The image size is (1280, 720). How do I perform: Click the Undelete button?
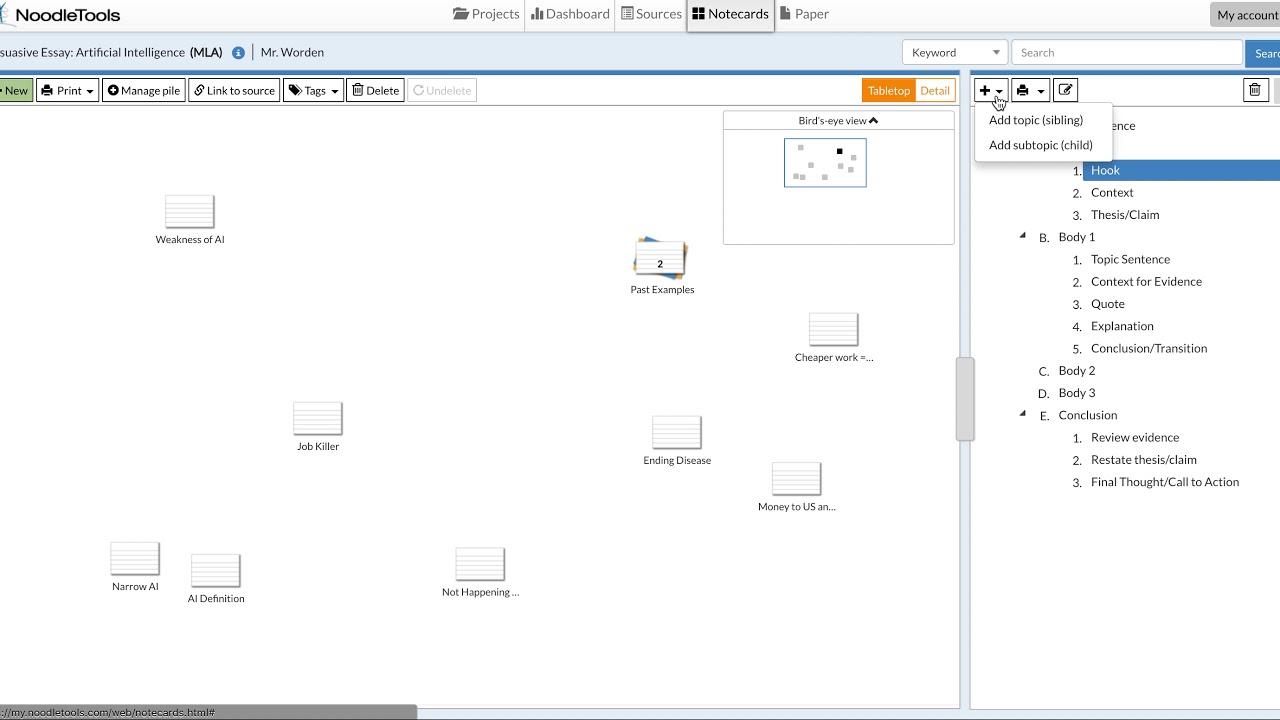point(441,90)
